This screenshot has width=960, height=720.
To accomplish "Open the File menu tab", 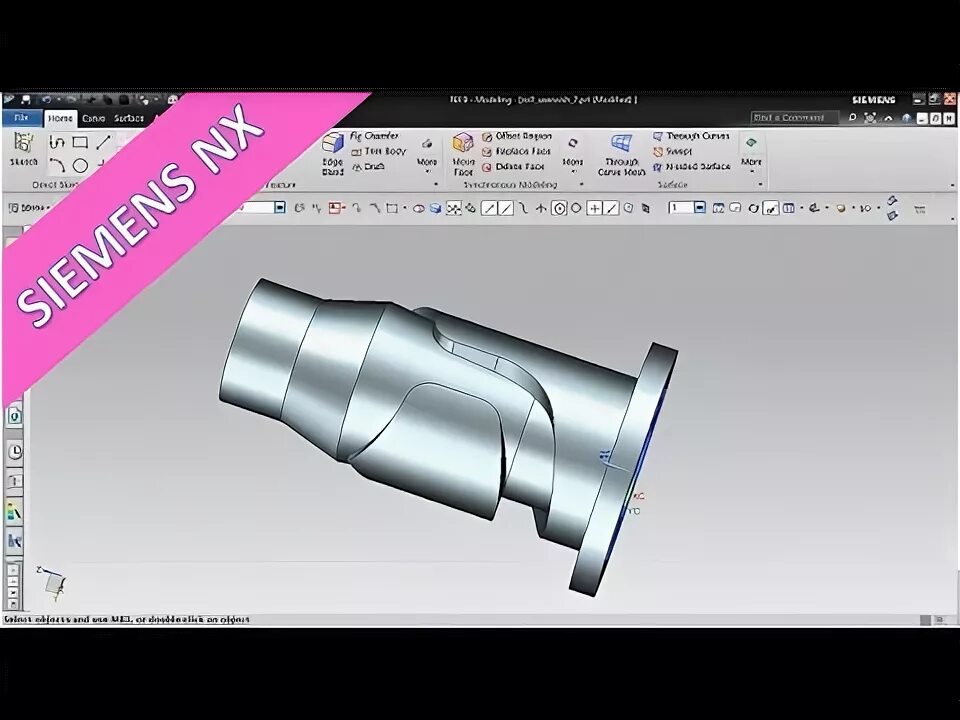I will 21,118.
